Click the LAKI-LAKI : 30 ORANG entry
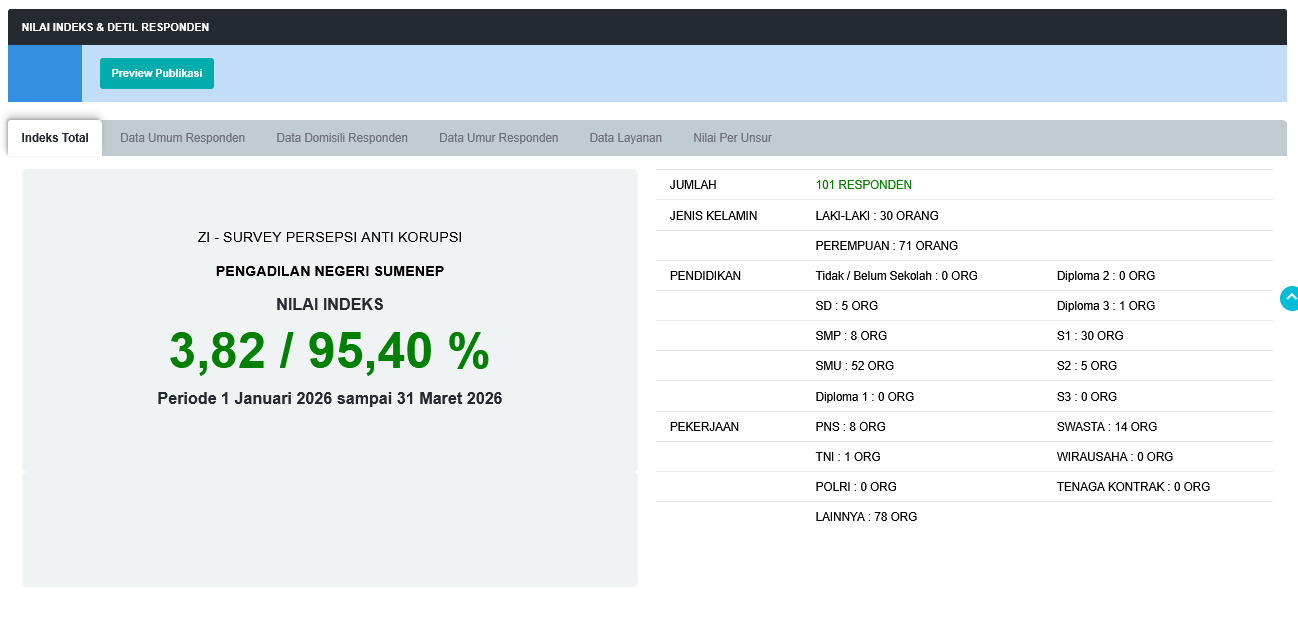Screen dimensions: 1298x618 click(876, 215)
